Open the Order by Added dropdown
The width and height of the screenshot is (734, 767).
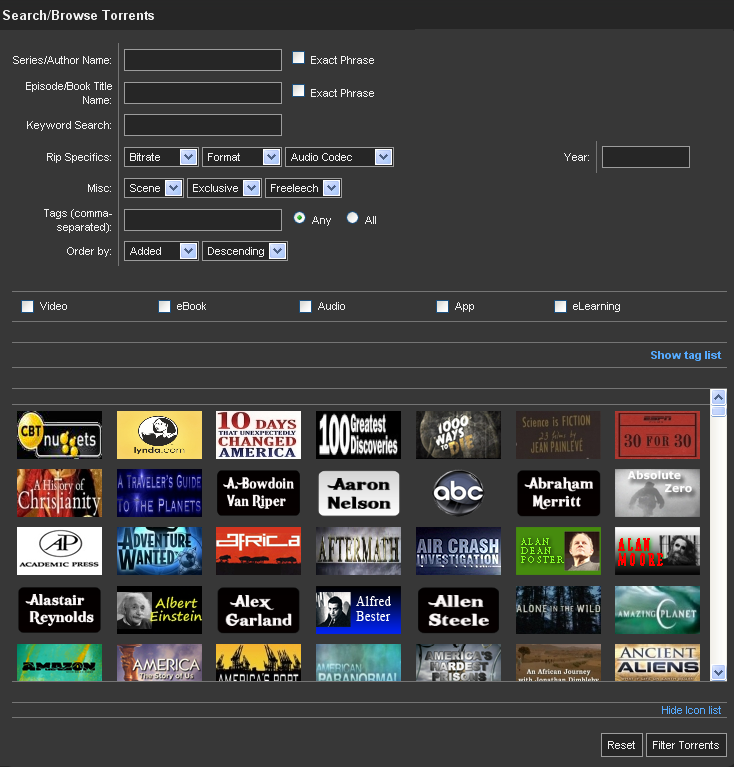(x=161, y=251)
